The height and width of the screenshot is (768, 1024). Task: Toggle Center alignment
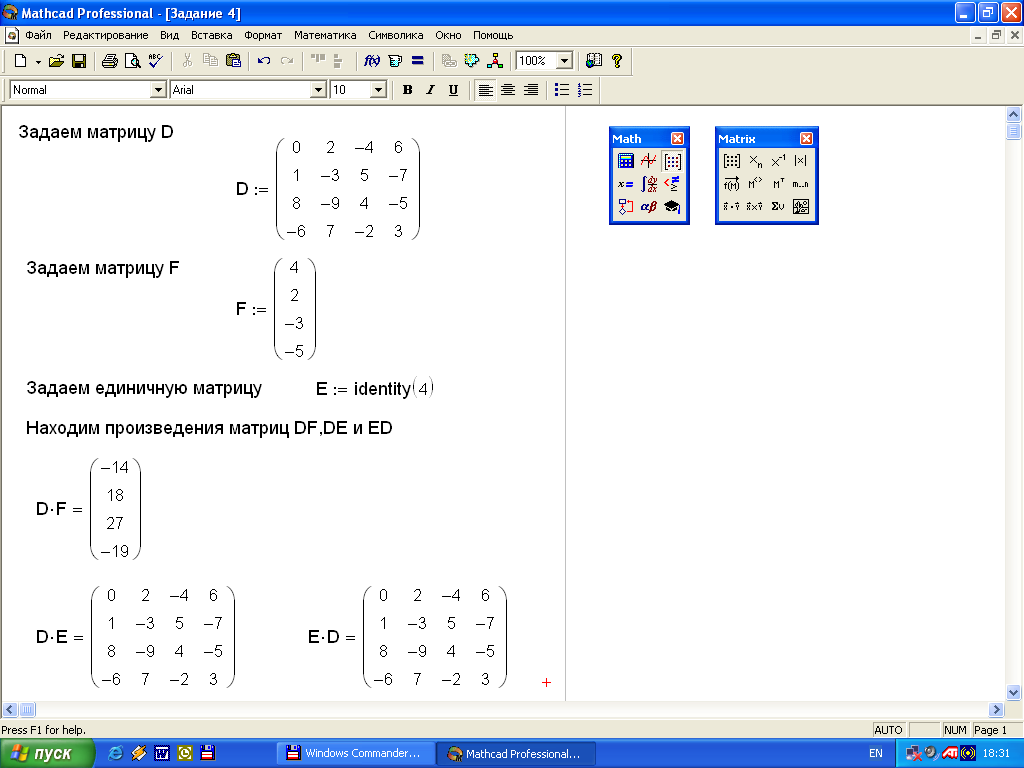(x=507, y=90)
